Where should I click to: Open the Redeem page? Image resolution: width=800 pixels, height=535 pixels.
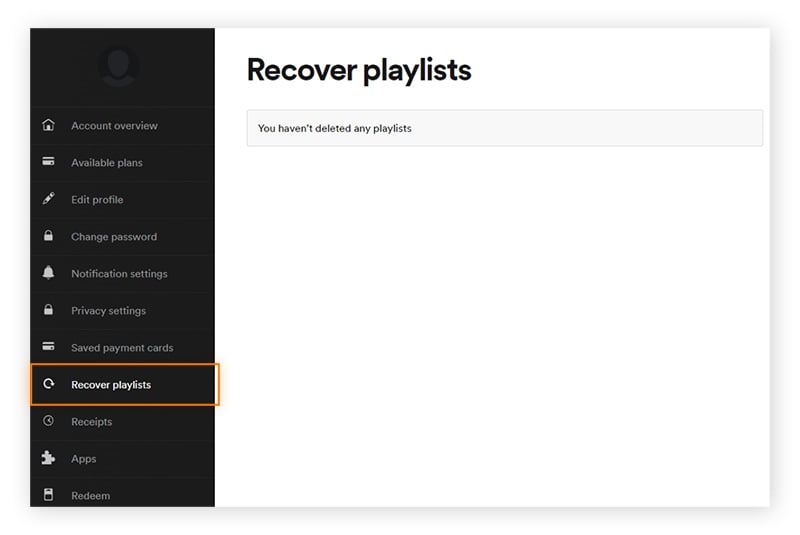pos(122,493)
